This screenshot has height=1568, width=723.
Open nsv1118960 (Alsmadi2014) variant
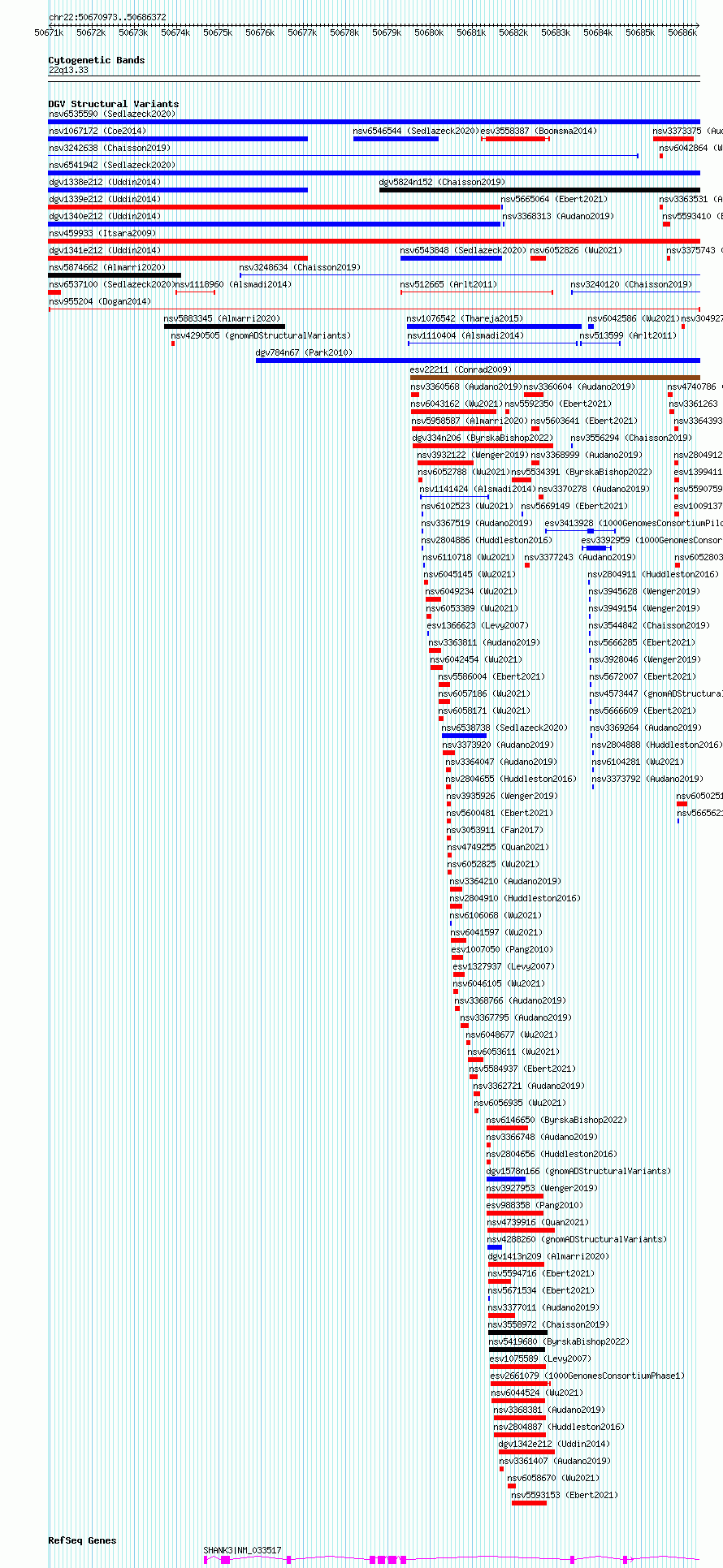click(x=233, y=284)
